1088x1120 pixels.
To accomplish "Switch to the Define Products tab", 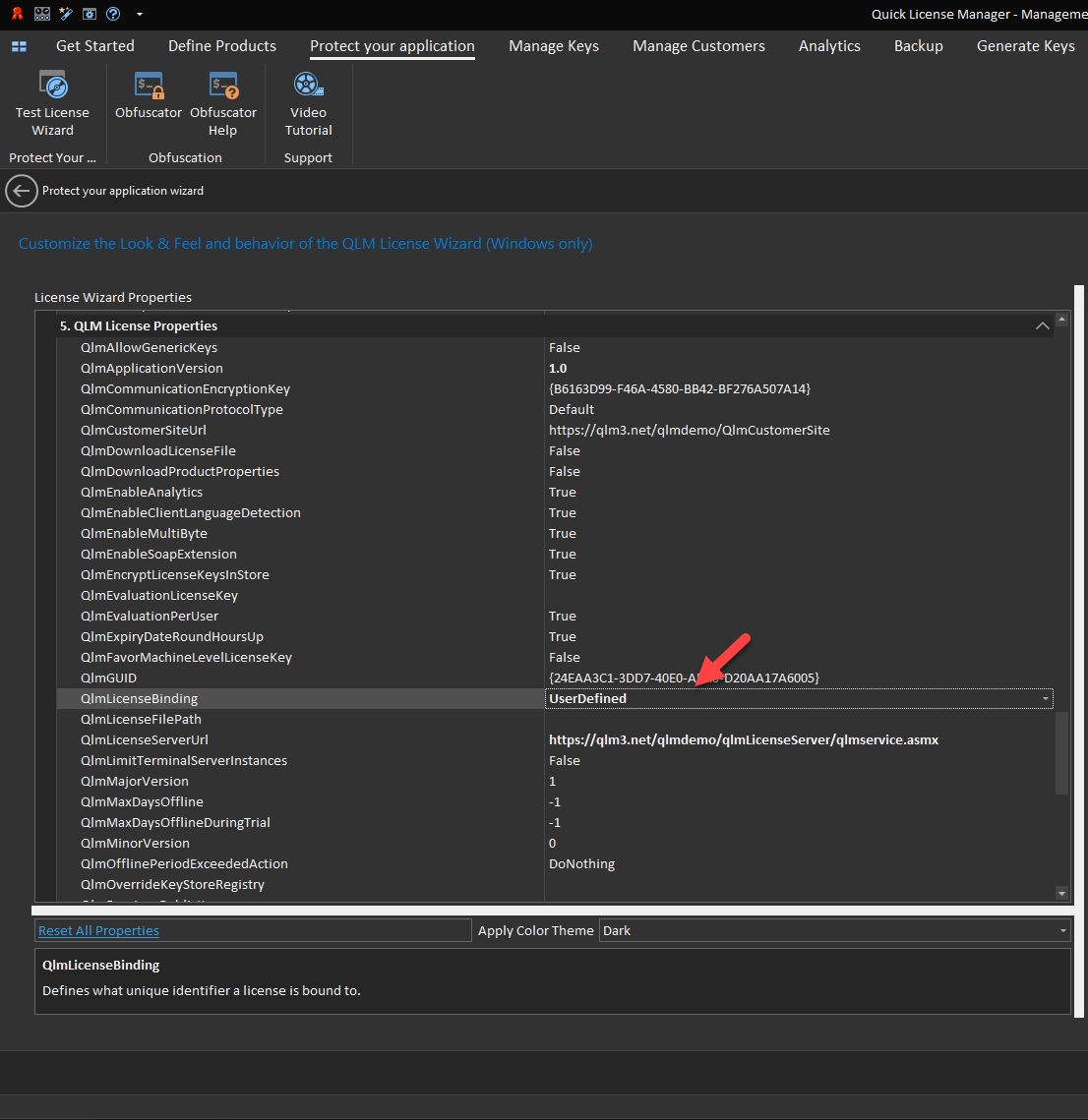I will (222, 45).
